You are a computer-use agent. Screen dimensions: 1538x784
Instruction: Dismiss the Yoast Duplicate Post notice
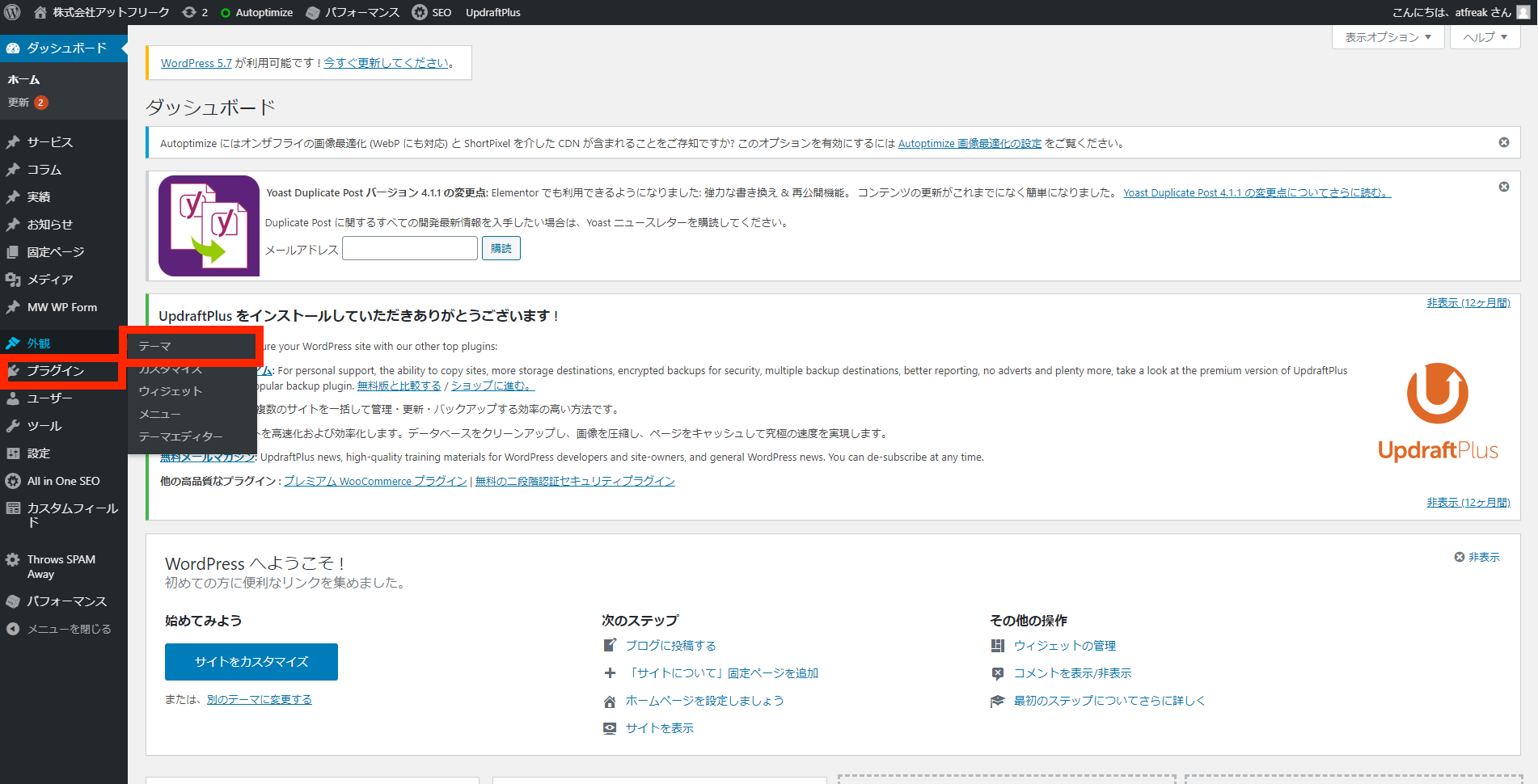pos(1504,187)
